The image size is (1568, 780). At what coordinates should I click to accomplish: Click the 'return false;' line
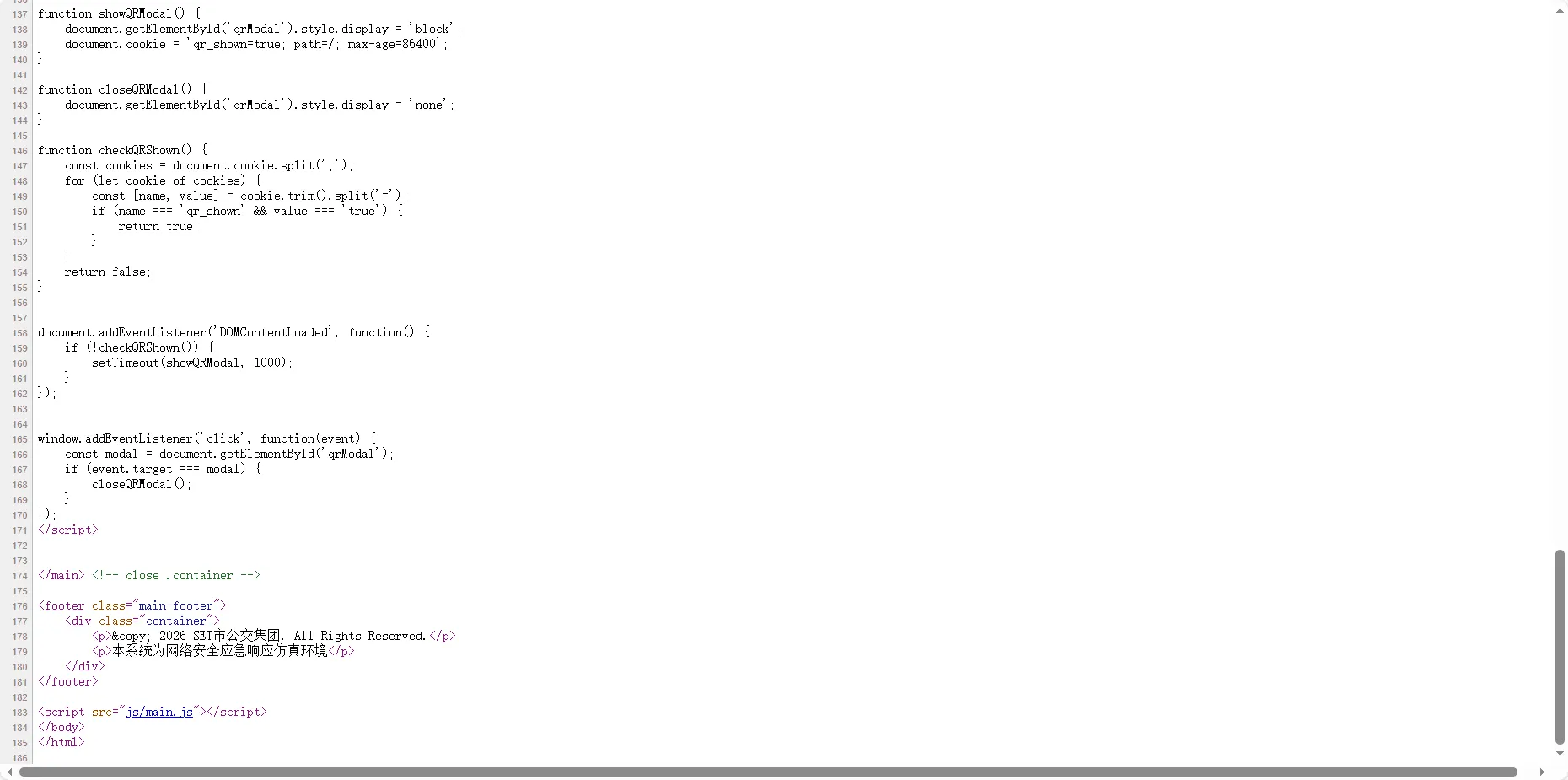pyautogui.click(x=108, y=272)
